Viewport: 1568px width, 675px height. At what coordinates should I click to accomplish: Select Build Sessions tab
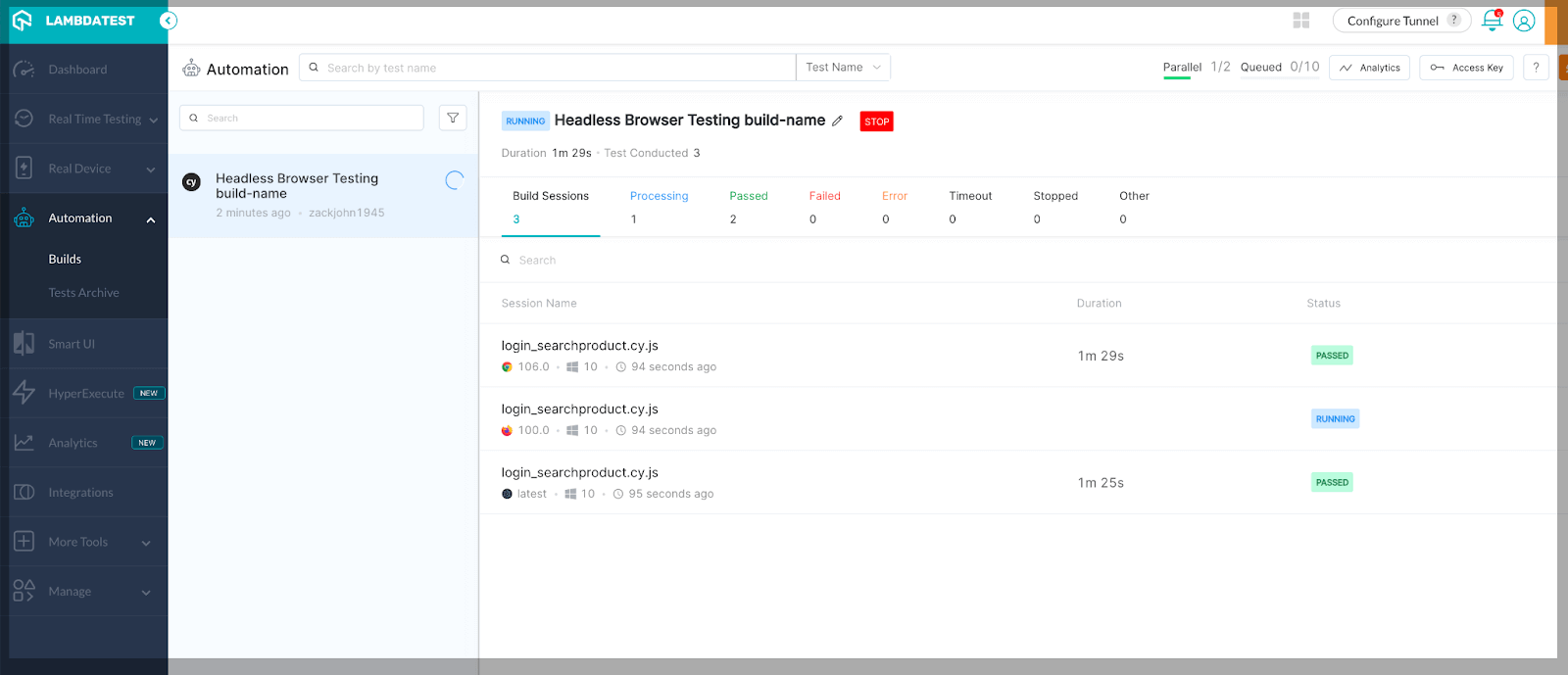(x=551, y=207)
